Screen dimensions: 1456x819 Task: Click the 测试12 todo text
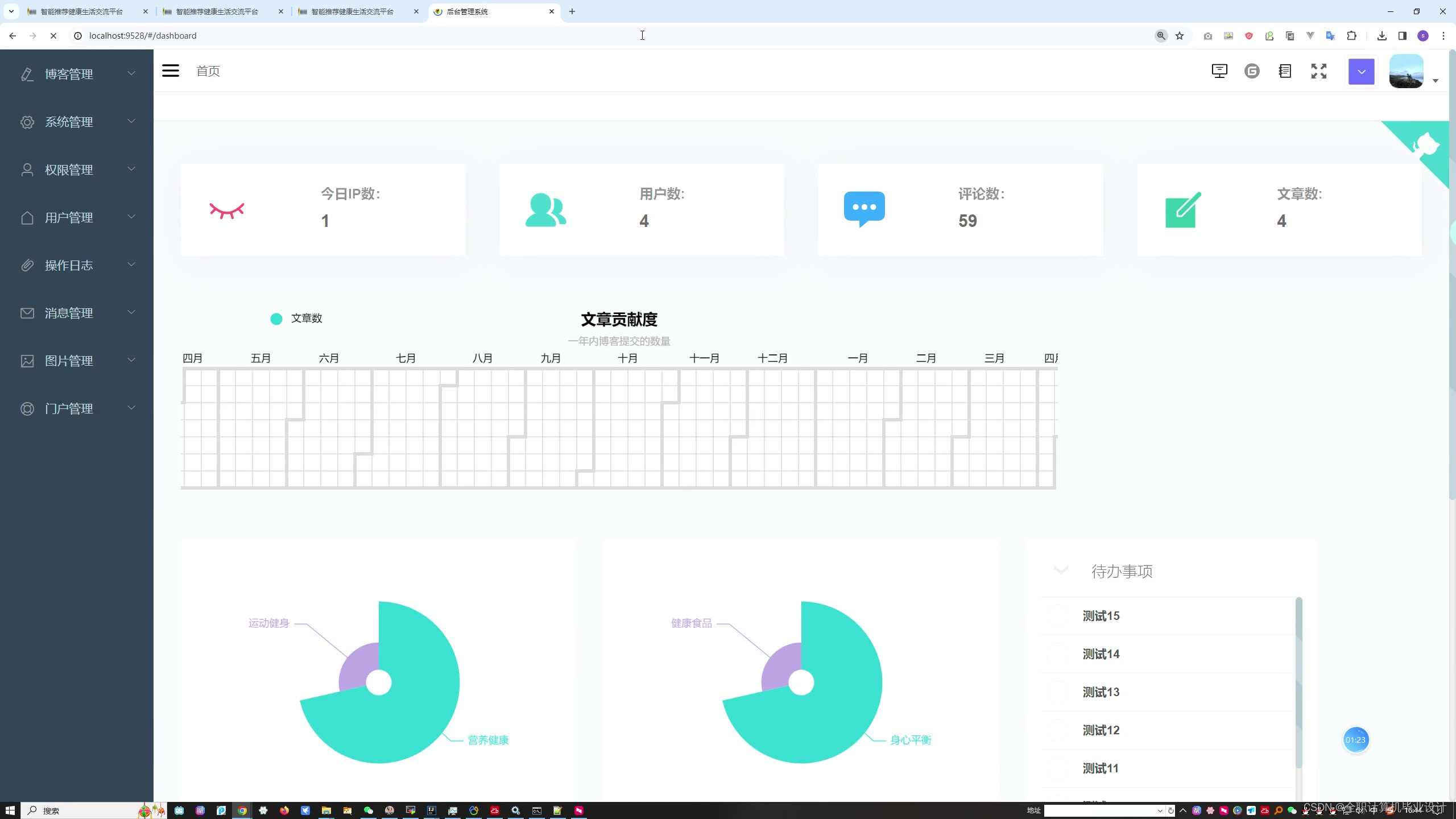coord(1101,730)
